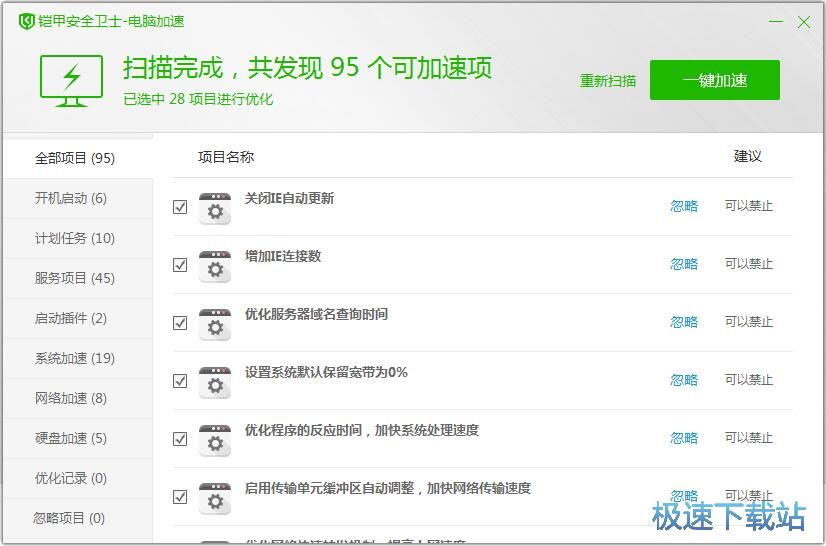Click 忽略 for 增加IE连接数
This screenshot has width=826, height=546.
click(684, 264)
